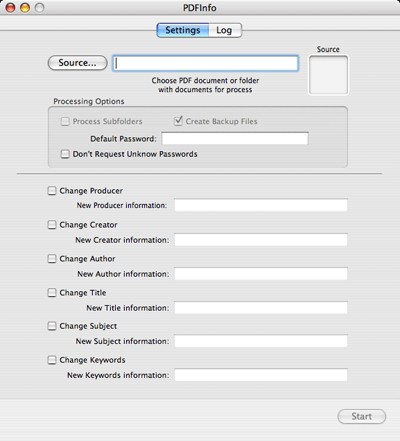Close the PDFInfo window with red button

click(x=10, y=8)
